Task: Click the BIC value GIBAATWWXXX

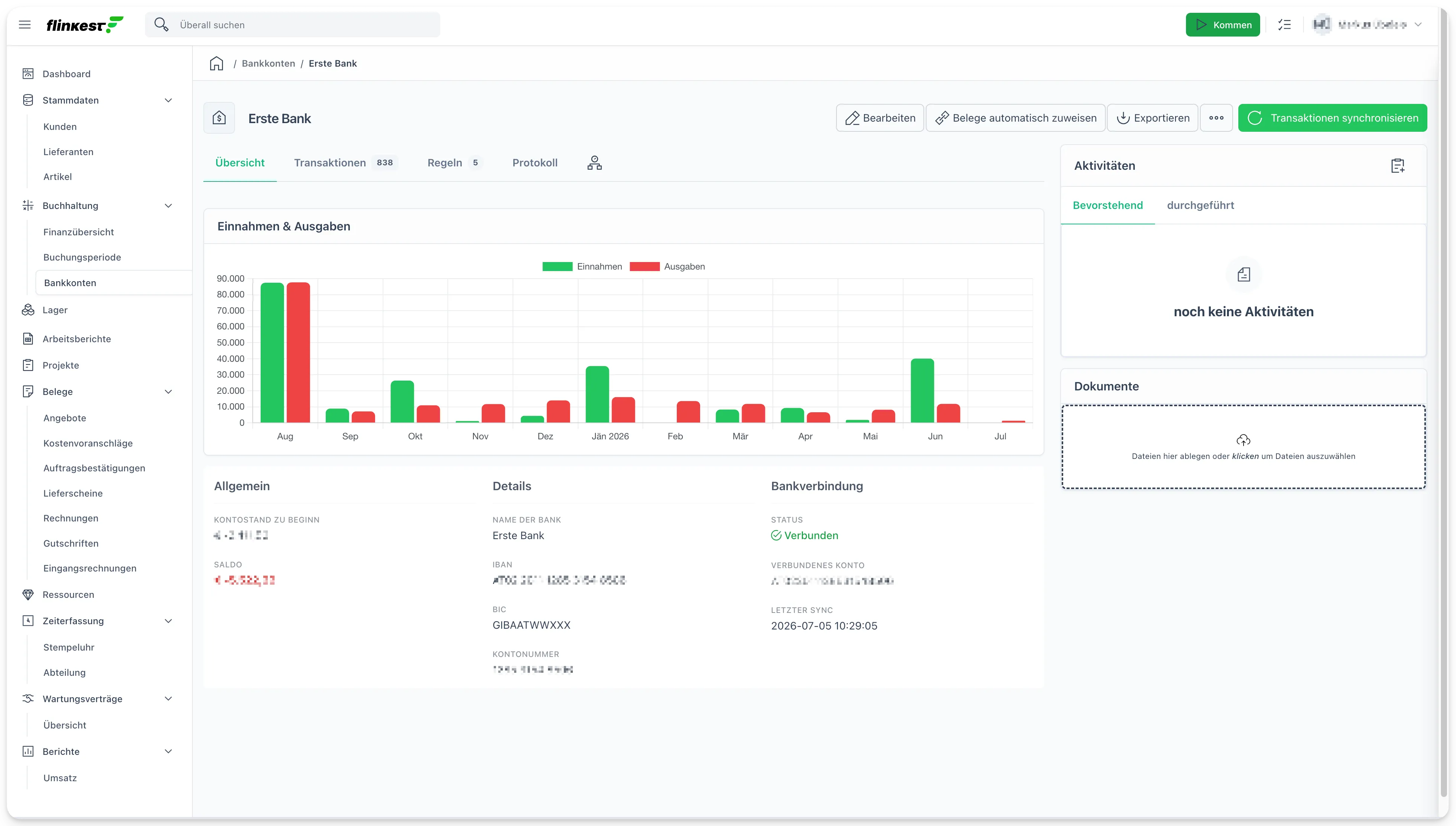Action: (x=531, y=625)
